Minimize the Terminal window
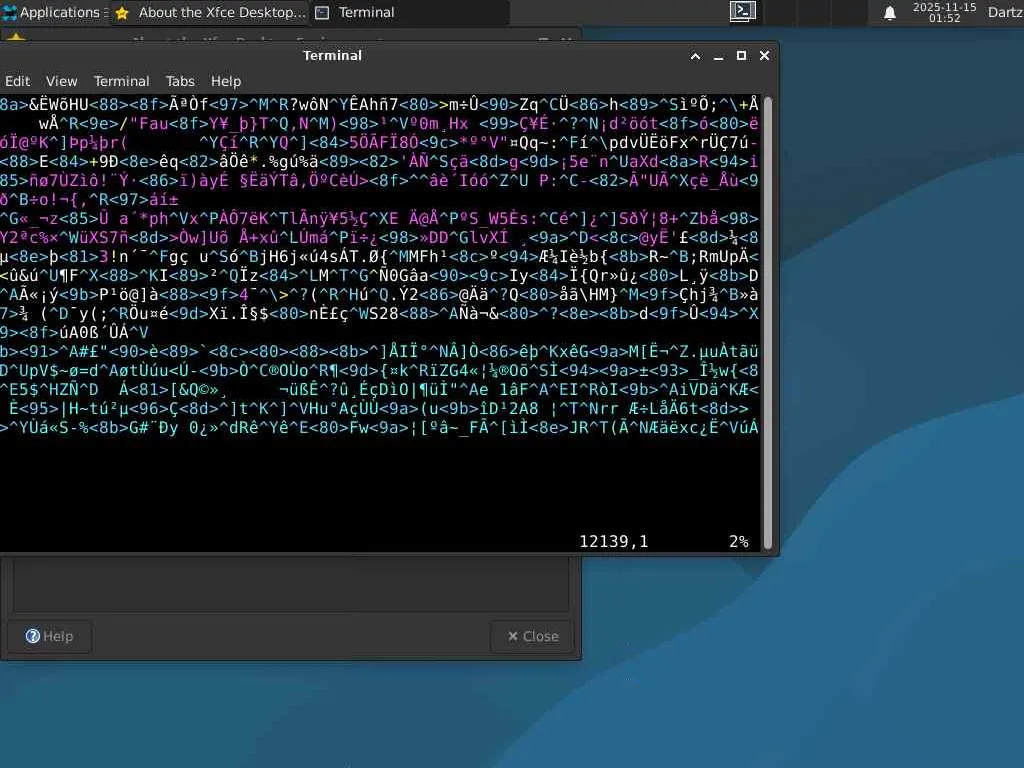The image size is (1024, 768). 718,56
